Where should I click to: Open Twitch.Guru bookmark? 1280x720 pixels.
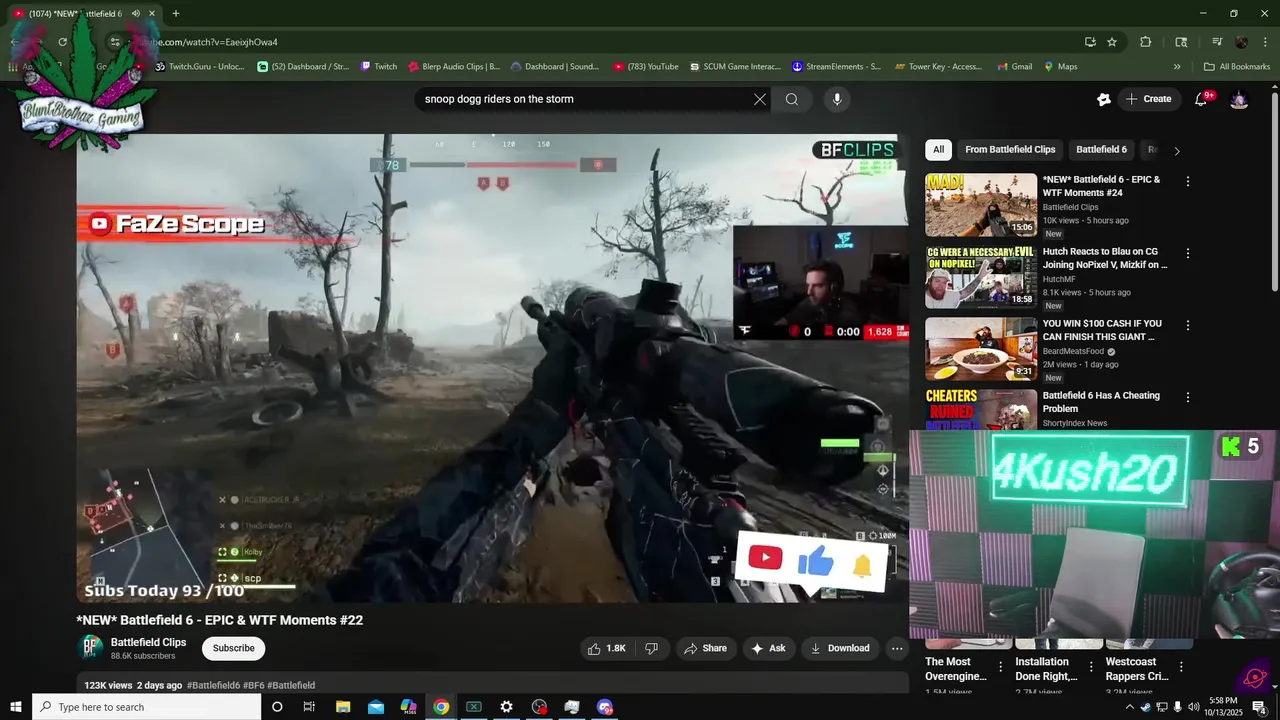(x=199, y=67)
